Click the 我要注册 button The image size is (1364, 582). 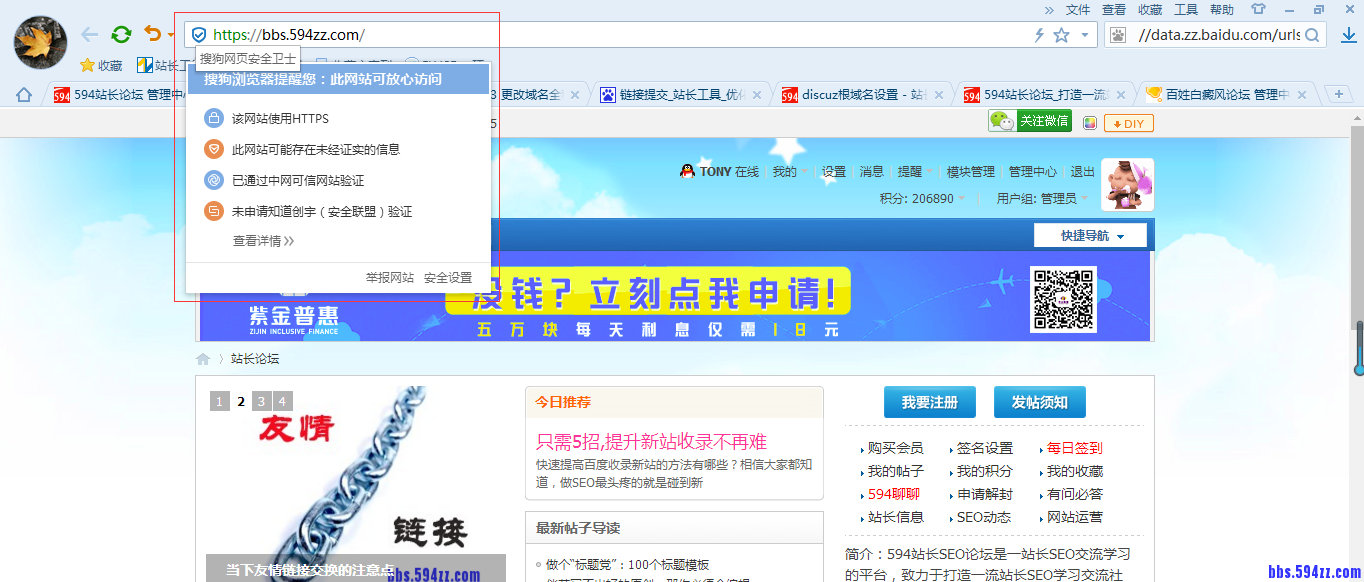[929, 401]
